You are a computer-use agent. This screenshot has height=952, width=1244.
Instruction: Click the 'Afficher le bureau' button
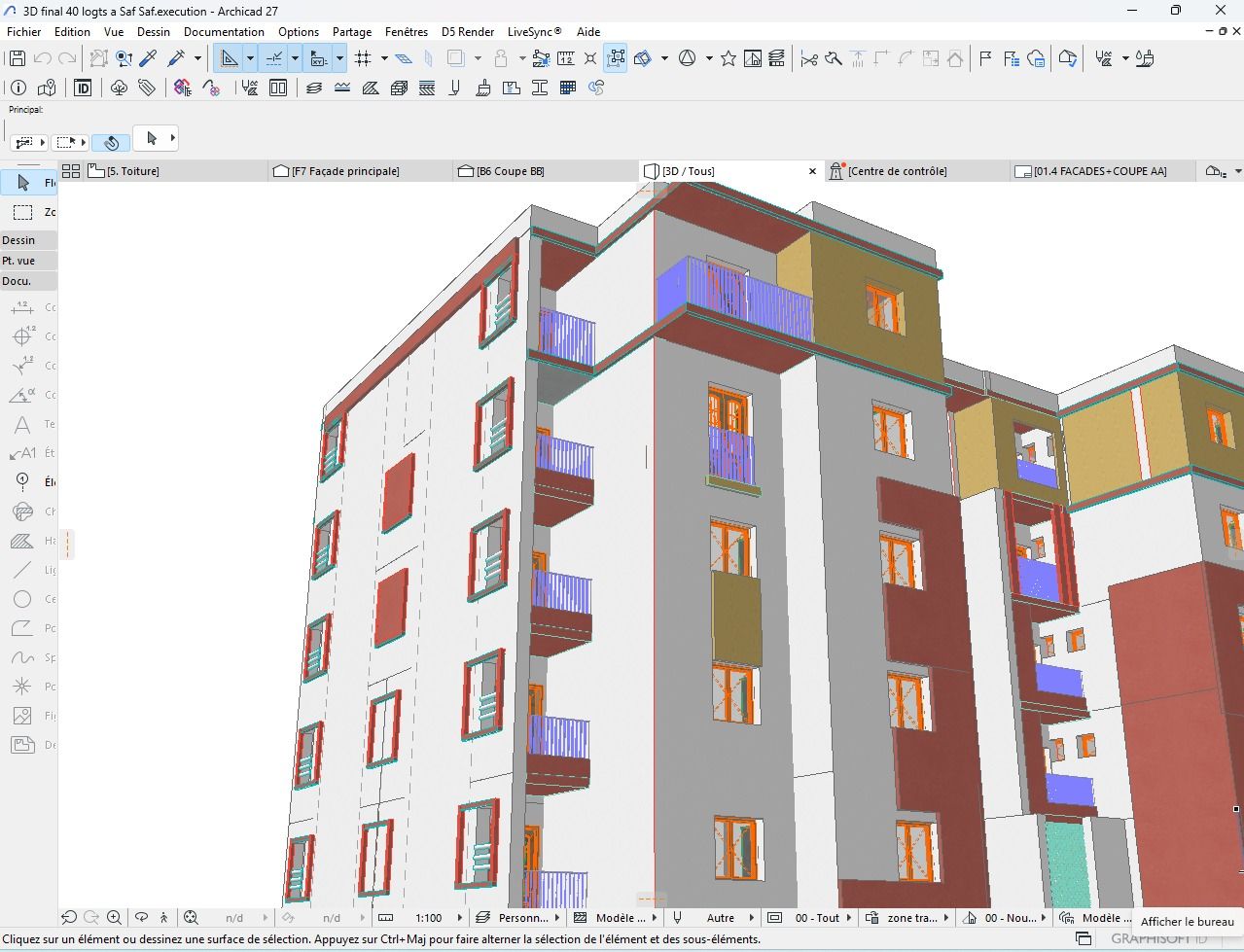pyautogui.click(x=1187, y=921)
